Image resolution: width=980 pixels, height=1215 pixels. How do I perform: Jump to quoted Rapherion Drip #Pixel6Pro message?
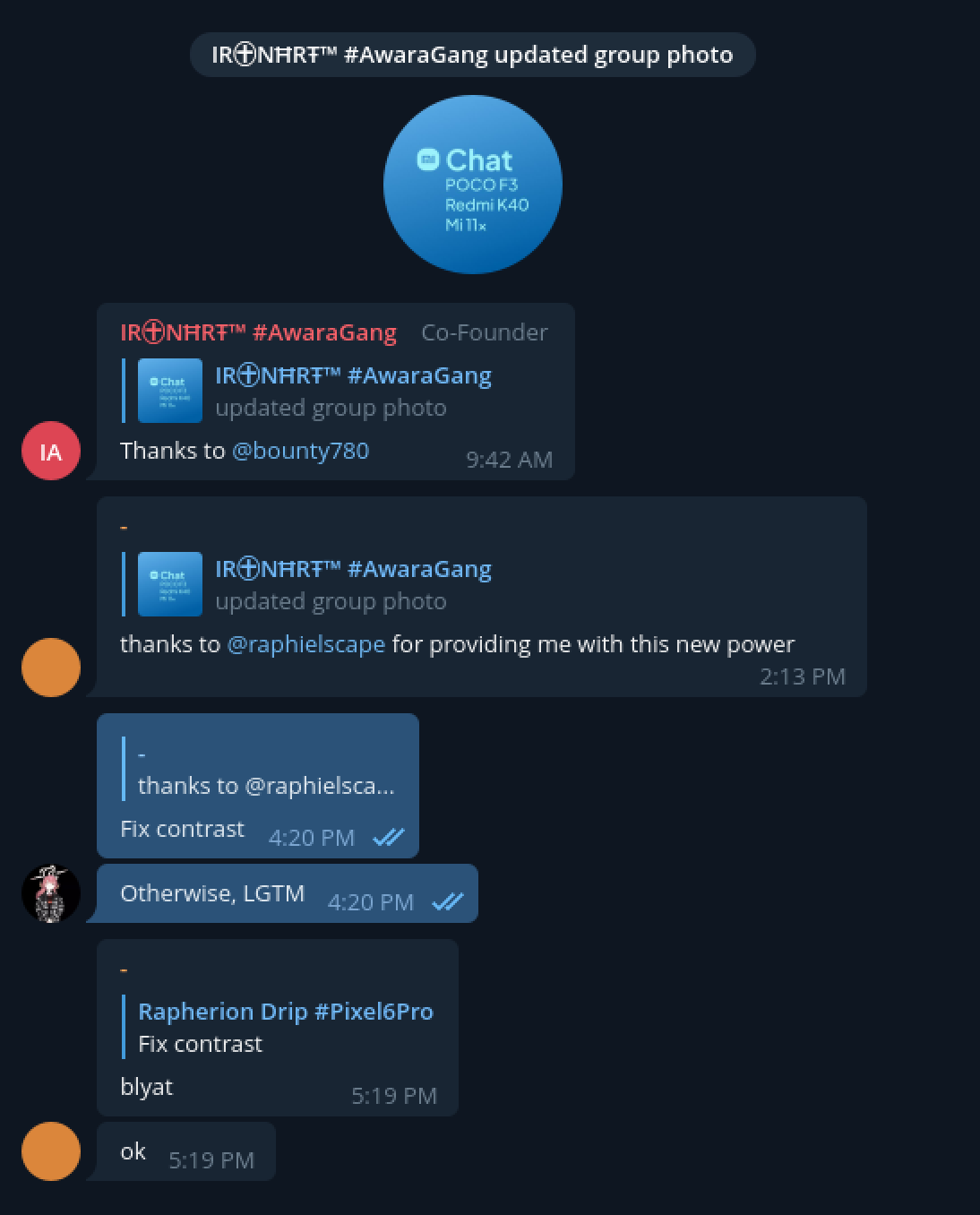pos(279,1027)
